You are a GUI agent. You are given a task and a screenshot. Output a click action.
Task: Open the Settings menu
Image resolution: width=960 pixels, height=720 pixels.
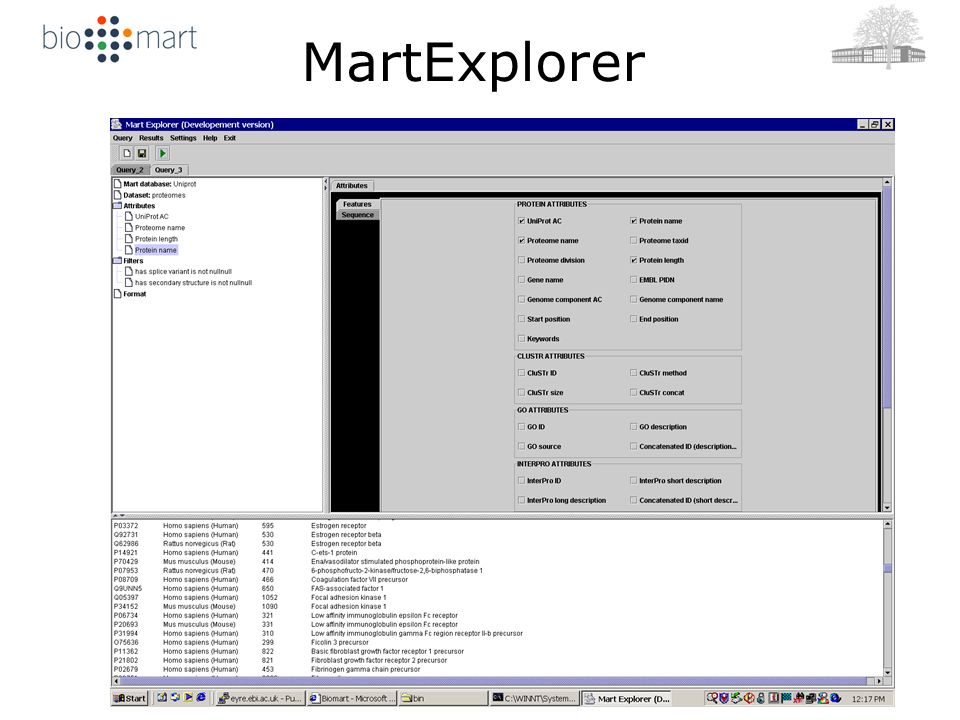pos(183,138)
